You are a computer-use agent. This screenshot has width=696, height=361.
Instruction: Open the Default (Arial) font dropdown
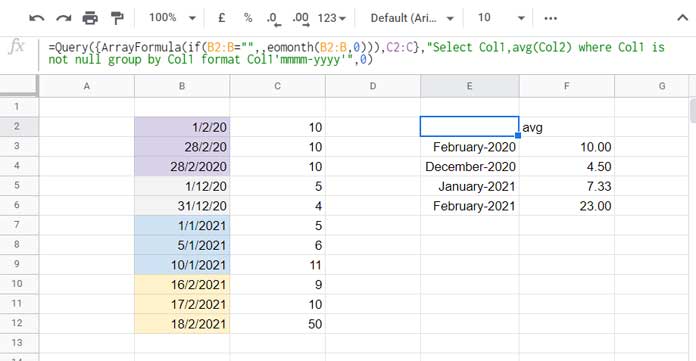pyautogui.click(x=412, y=18)
